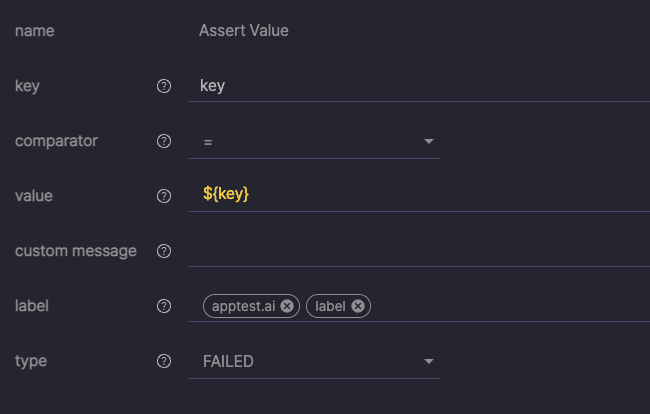Focus the key input field
Viewport: 650px width, 414px height.
pyautogui.click(x=419, y=86)
